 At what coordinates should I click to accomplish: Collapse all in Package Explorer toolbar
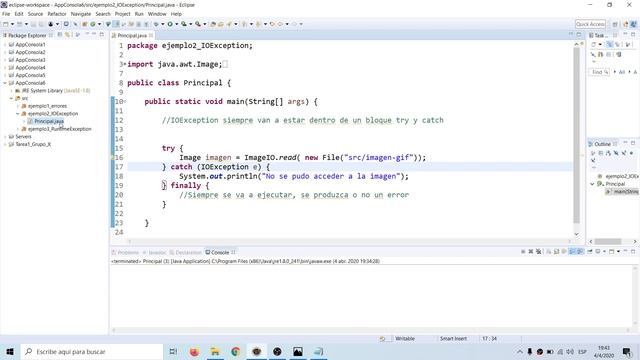(x=60, y=35)
